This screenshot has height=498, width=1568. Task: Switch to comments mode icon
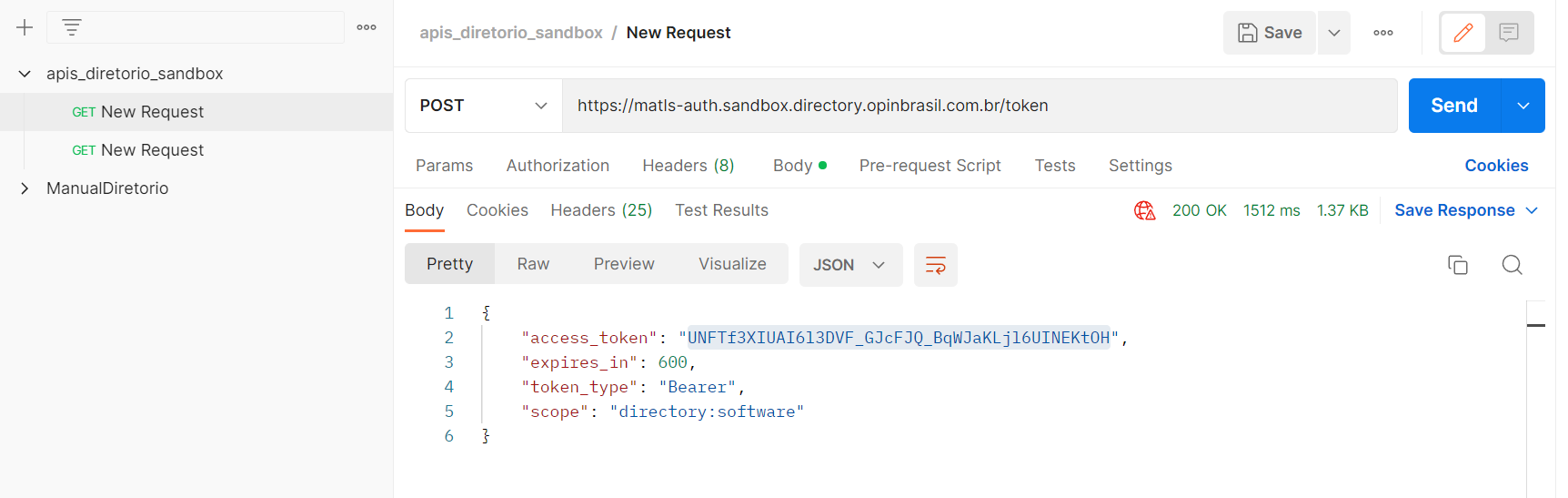pyautogui.click(x=1509, y=33)
